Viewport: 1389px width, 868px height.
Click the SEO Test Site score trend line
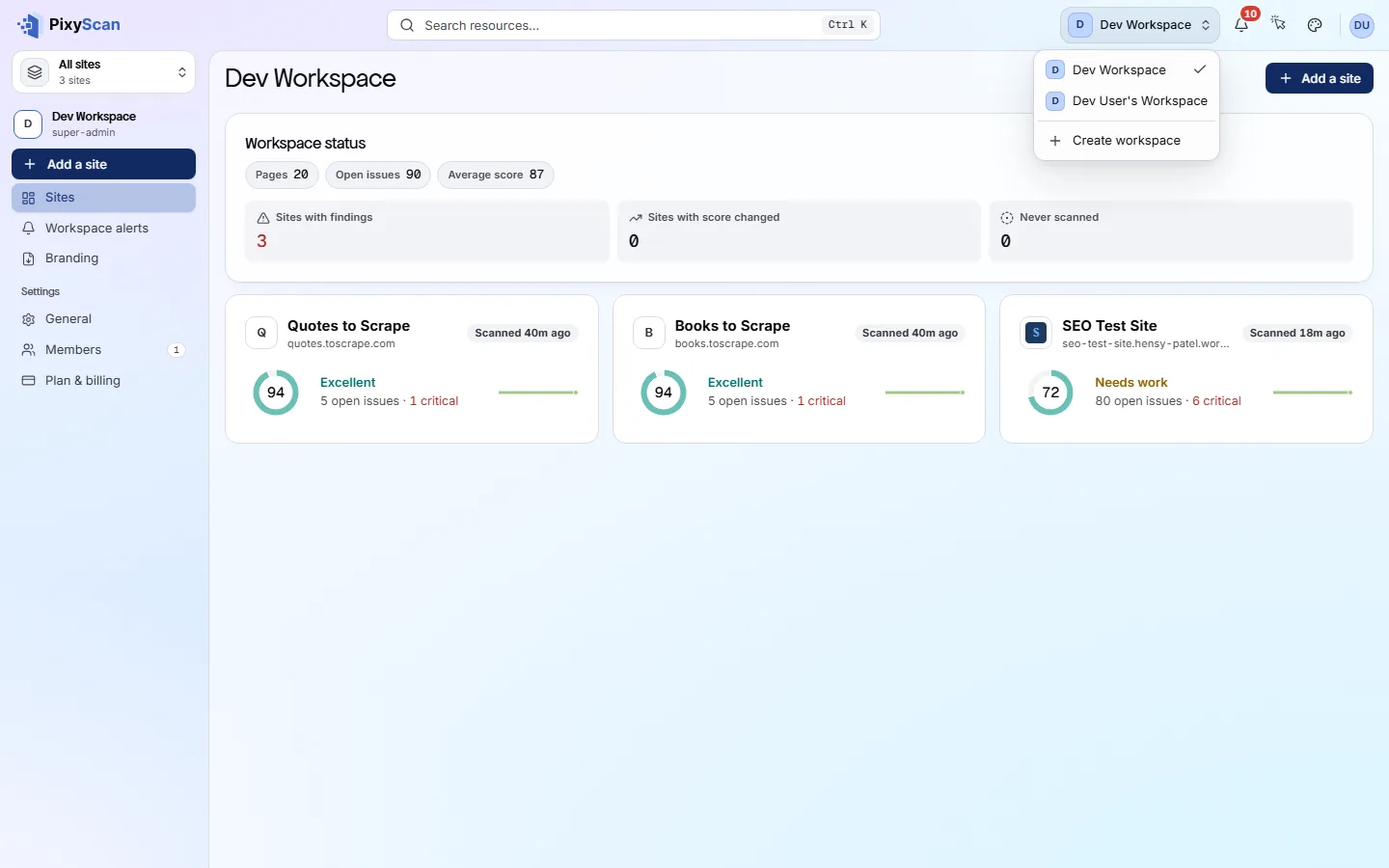point(1313,393)
